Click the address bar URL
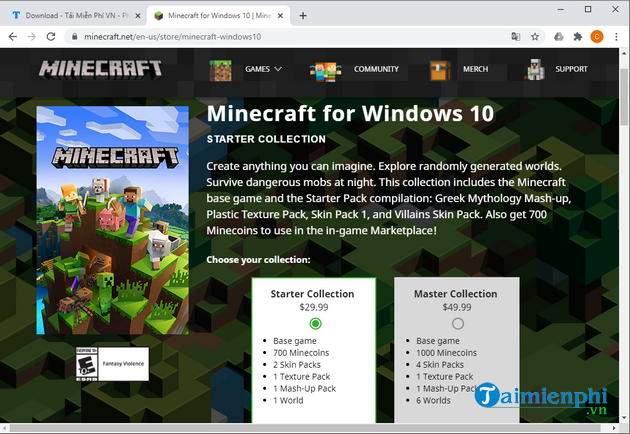The image size is (630, 434). click(x=172, y=37)
